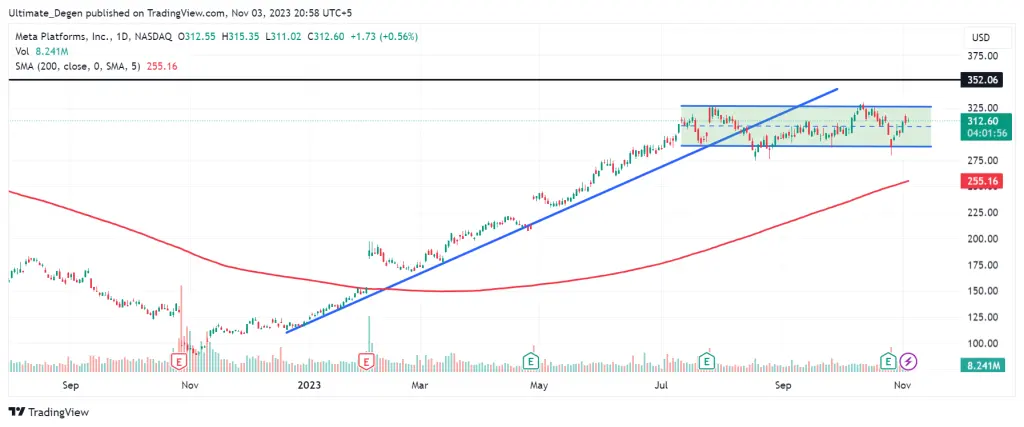Click the USD currency label

pos(981,36)
